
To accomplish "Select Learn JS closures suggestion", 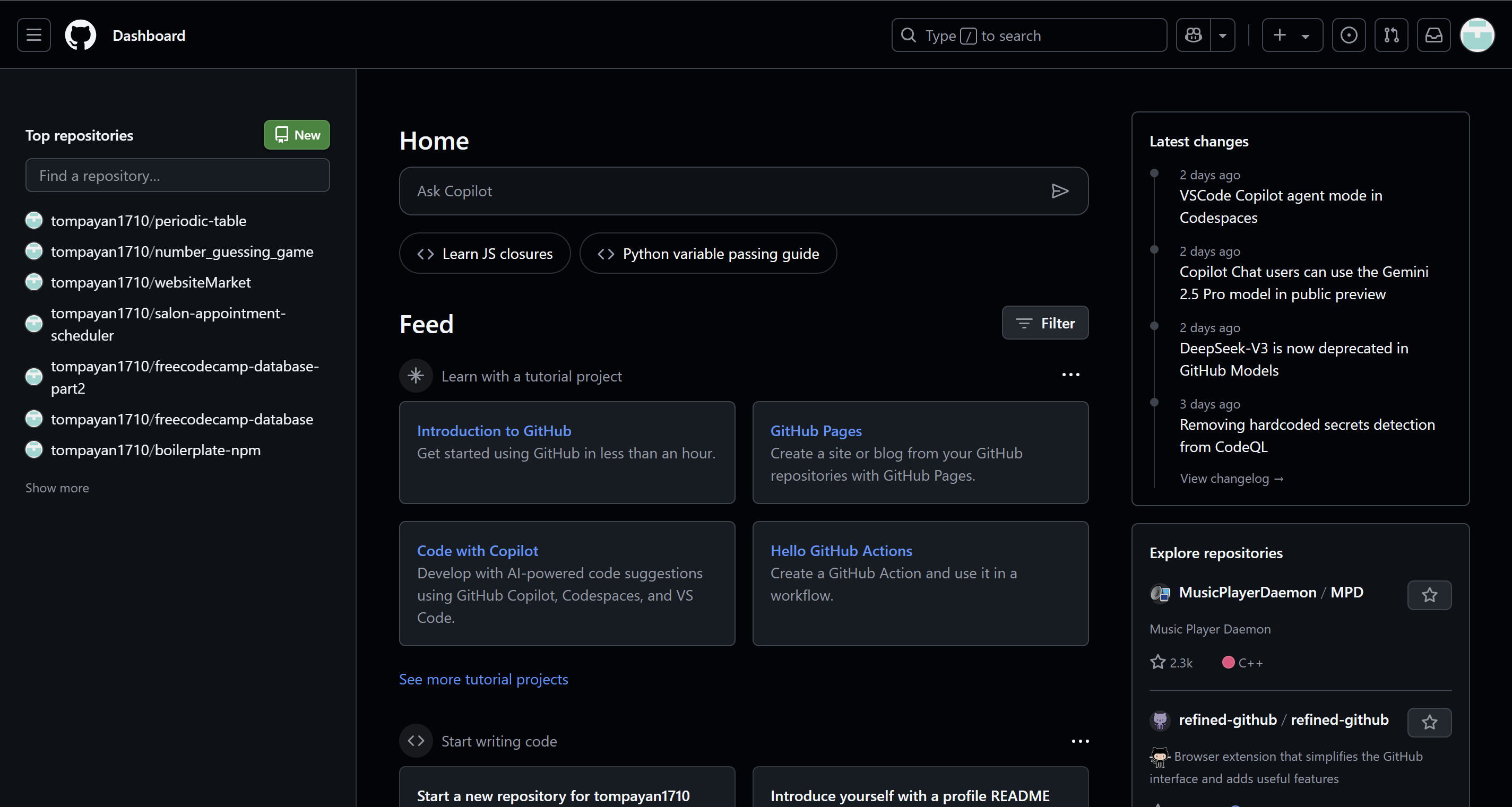I will 485,254.
